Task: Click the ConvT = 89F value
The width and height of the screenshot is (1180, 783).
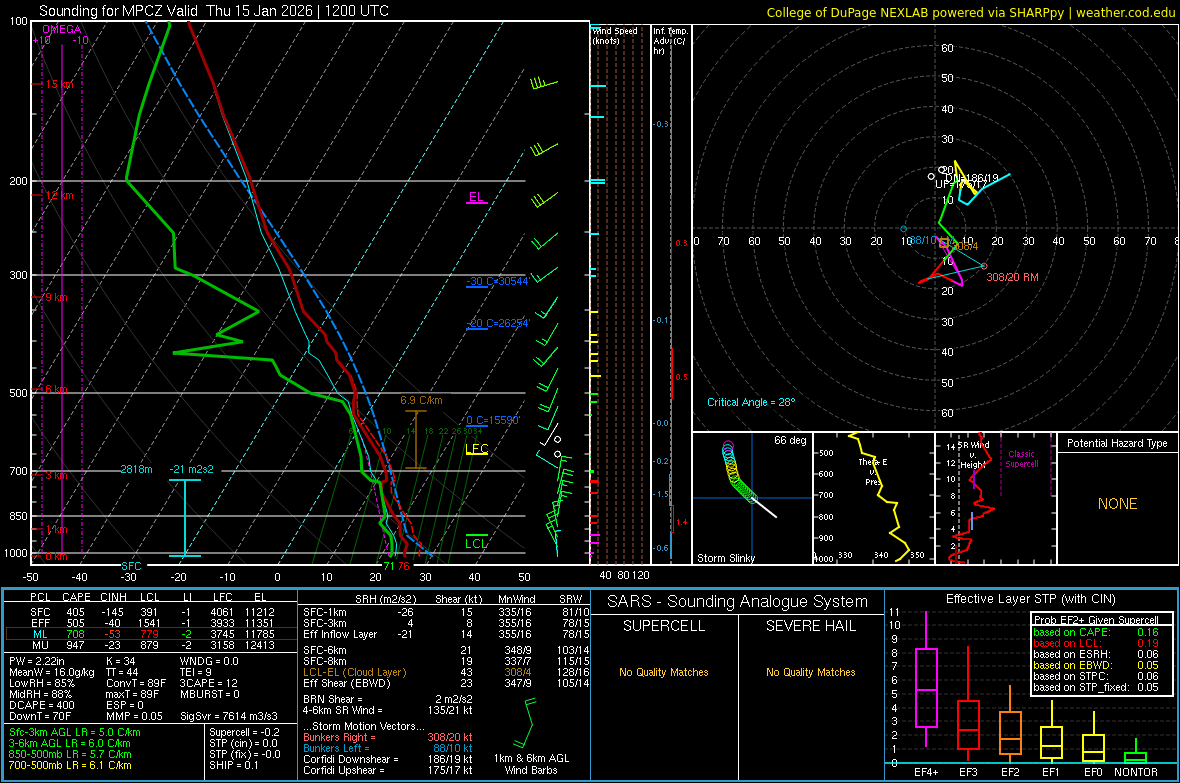Action: coord(135,684)
